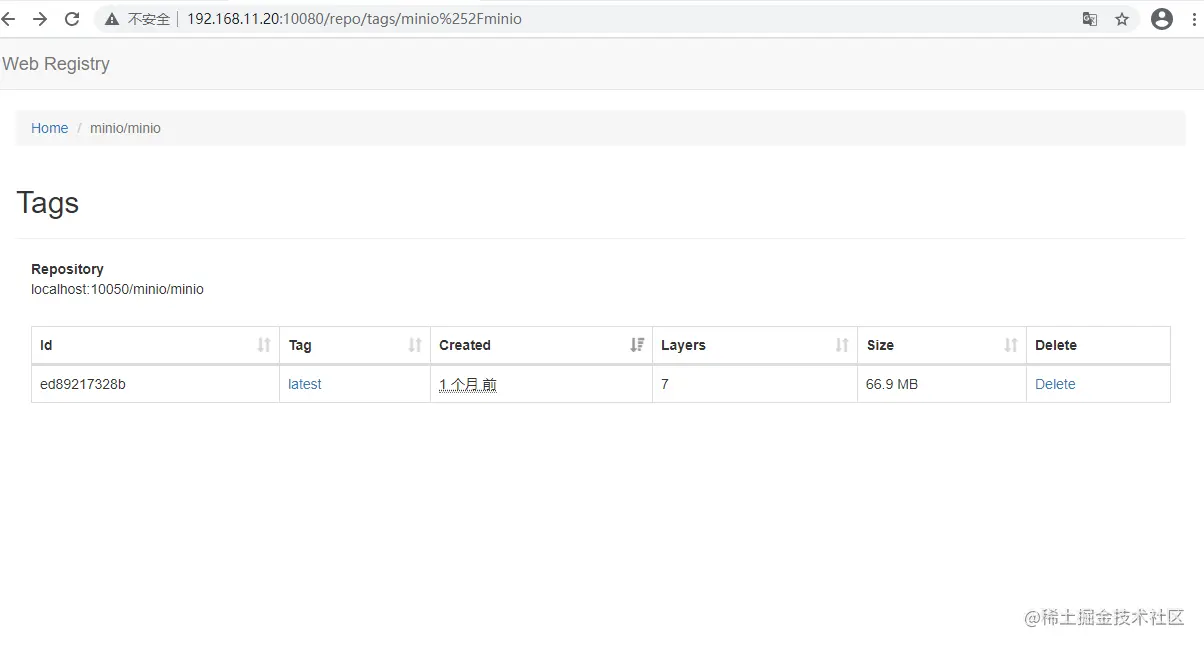Click the Size column header label
This screenshot has width=1204, height=647.
[x=880, y=345]
